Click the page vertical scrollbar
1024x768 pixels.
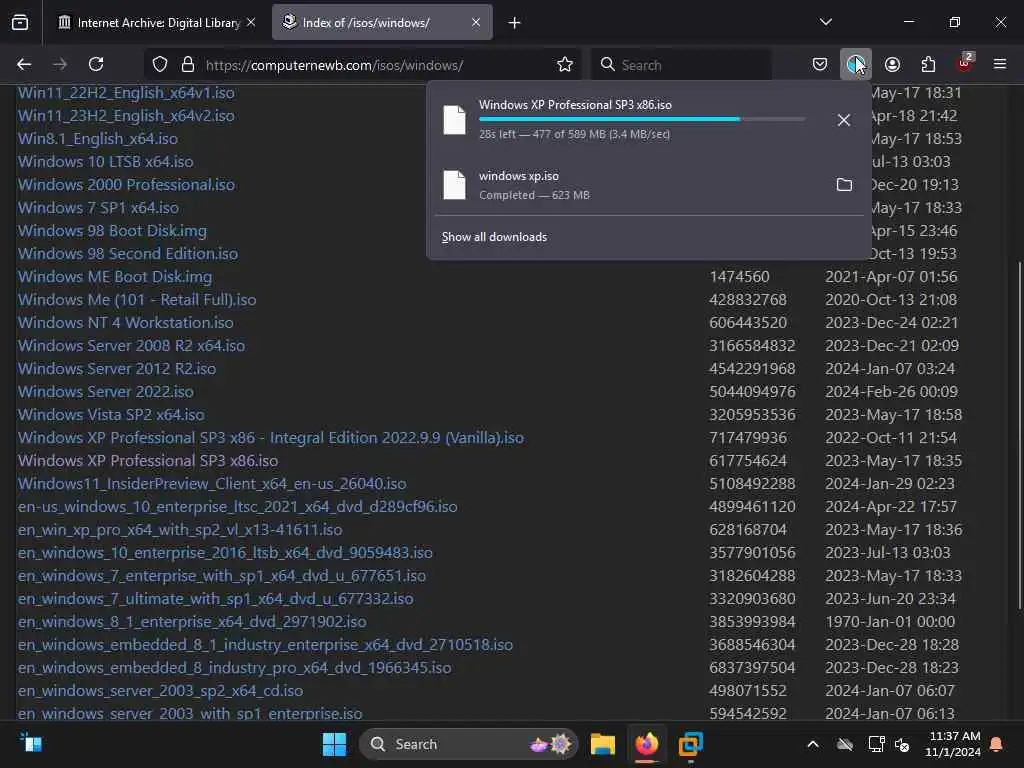[x=1019, y=436]
